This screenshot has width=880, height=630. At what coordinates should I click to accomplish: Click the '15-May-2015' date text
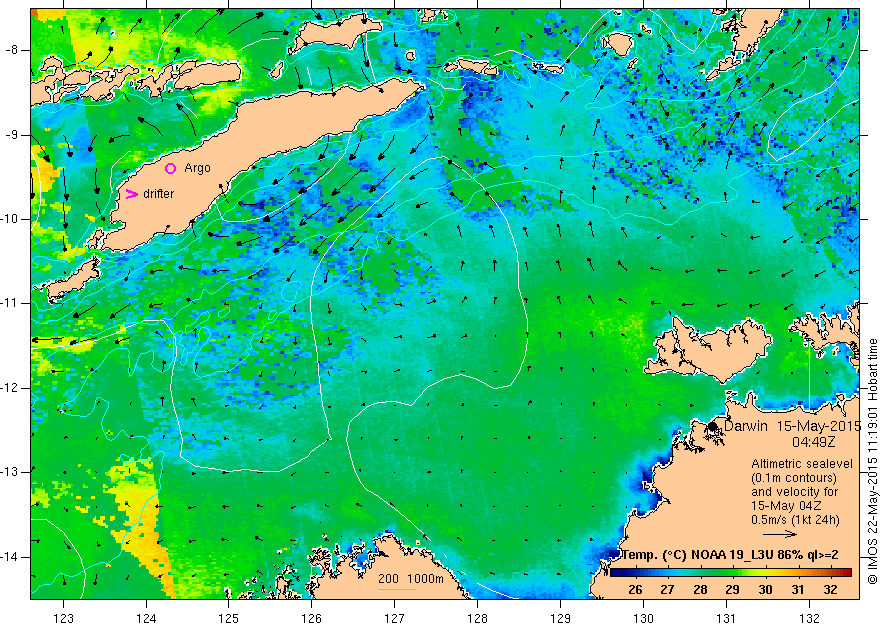(819, 426)
